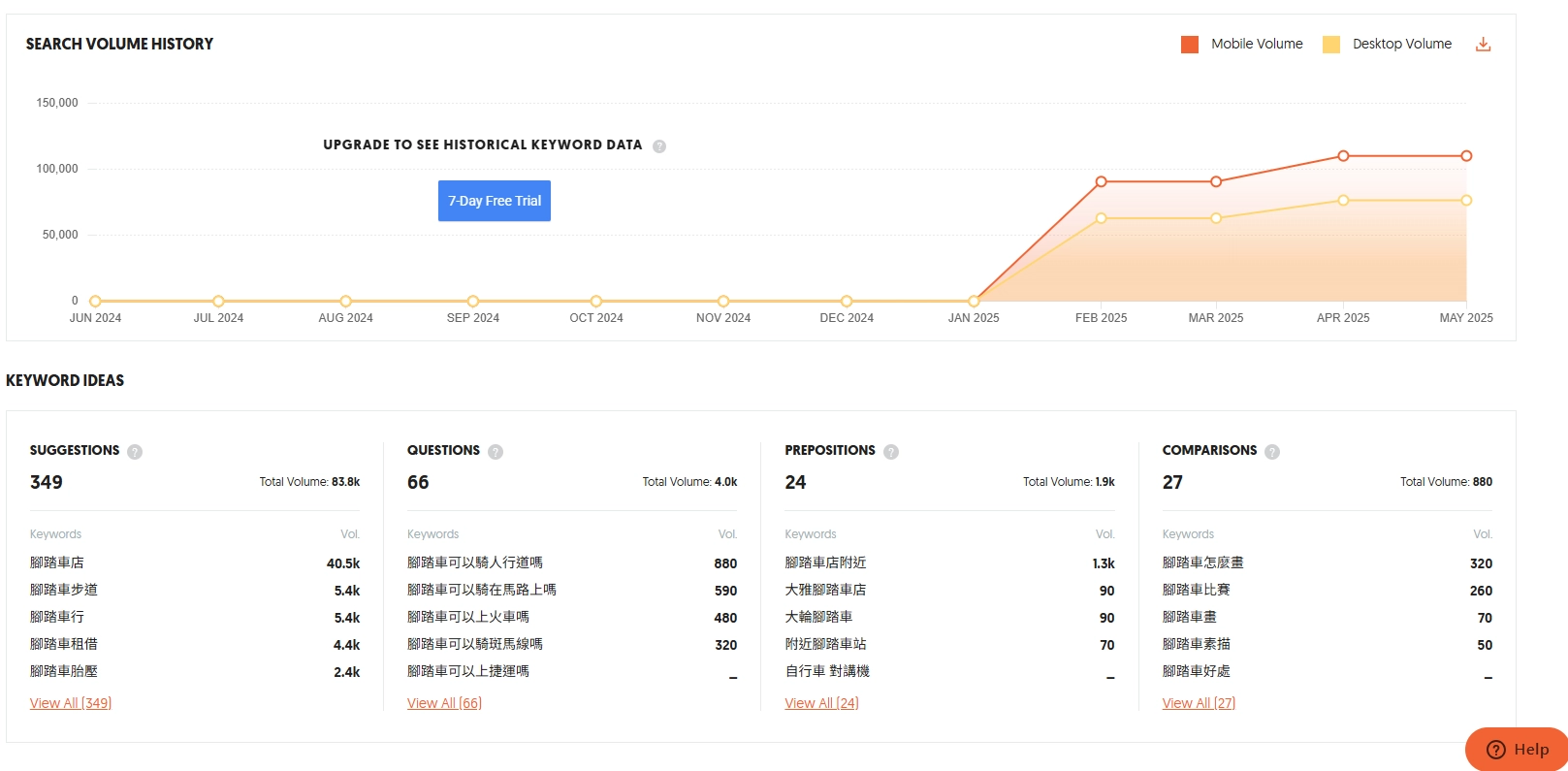Open keyword 腳踏車畫 in comparisons
Screen dimensions: 1568x771
click(1189, 617)
